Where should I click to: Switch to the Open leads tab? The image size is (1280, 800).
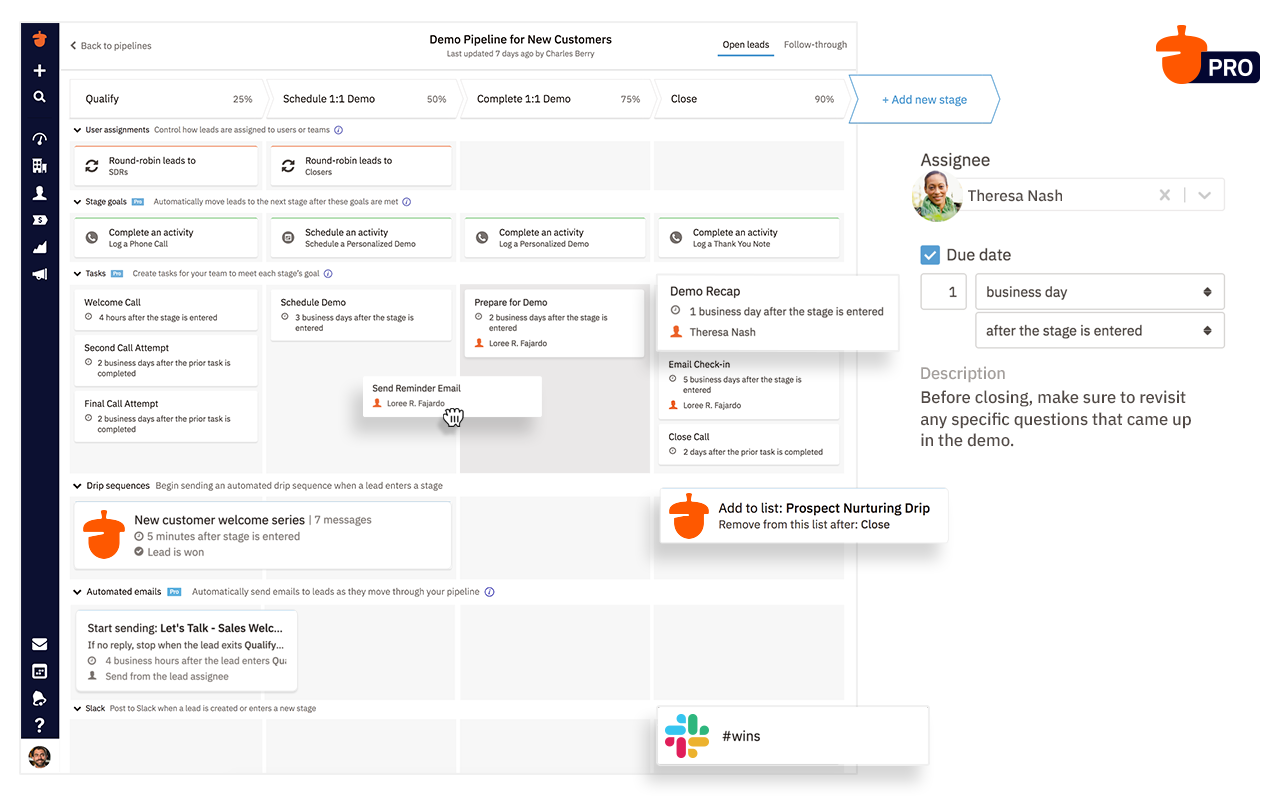pos(746,45)
